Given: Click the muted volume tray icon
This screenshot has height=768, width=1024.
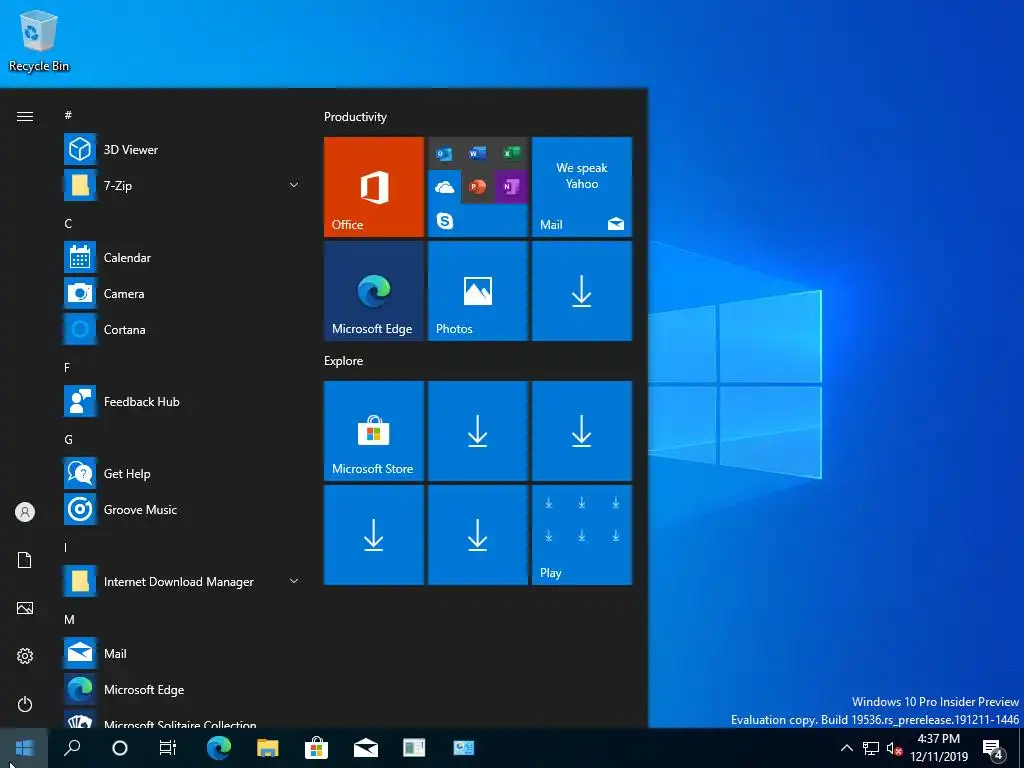Looking at the screenshot, I should click(x=894, y=748).
